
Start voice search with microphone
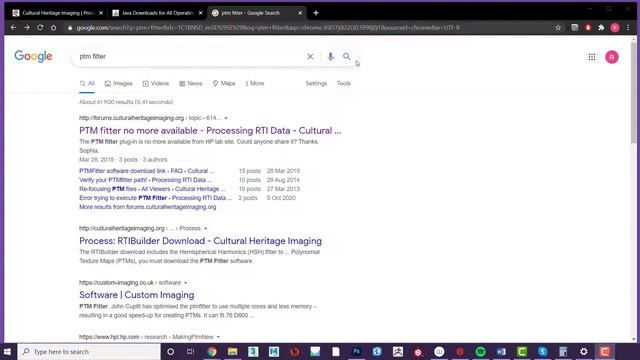click(x=330, y=57)
